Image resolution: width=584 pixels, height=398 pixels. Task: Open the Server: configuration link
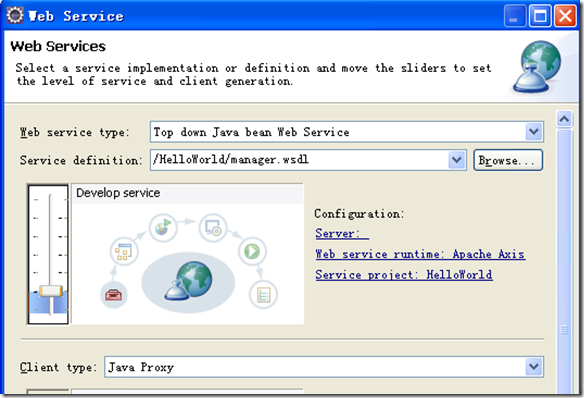(x=342, y=233)
